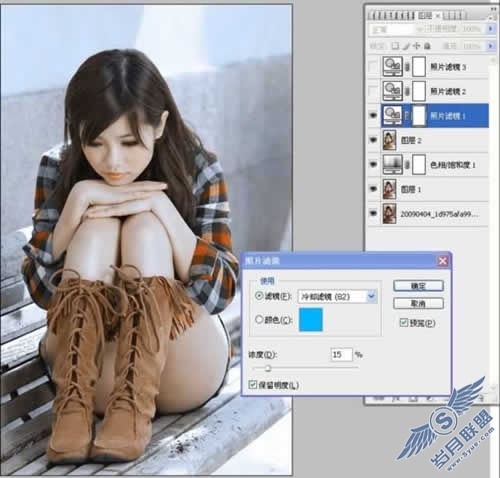Click the 图层 1 layer thumbnail
This screenshot has width=500, height=478.
[389, 189]
